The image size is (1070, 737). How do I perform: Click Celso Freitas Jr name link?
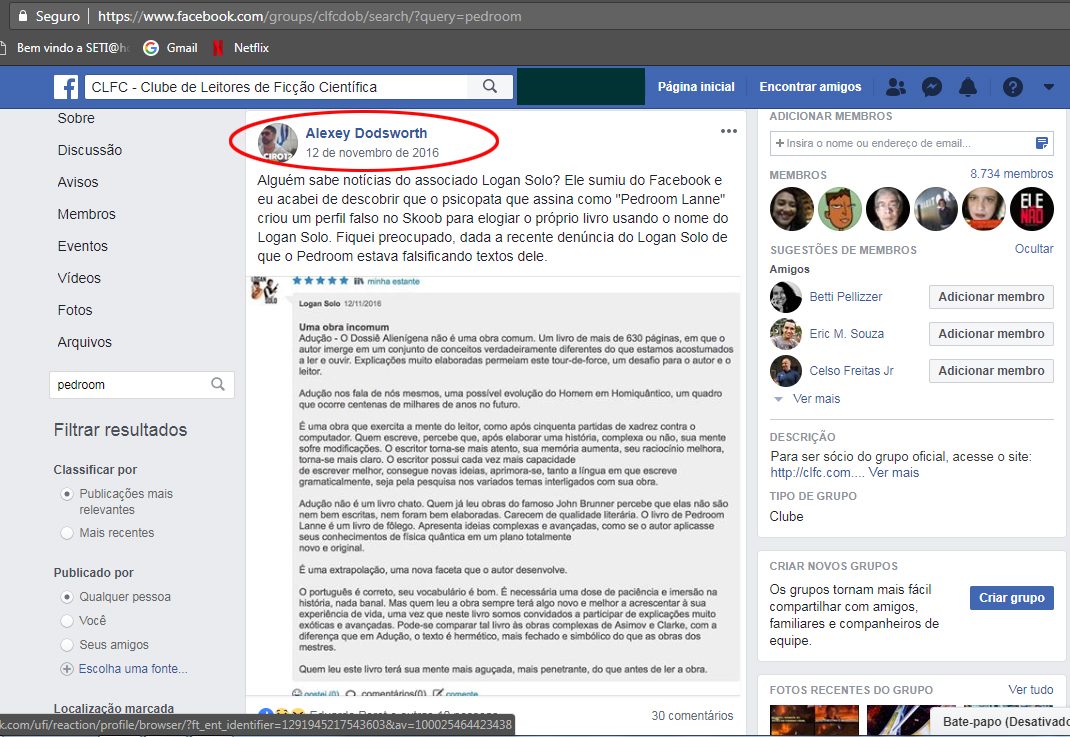click(851, 371)
